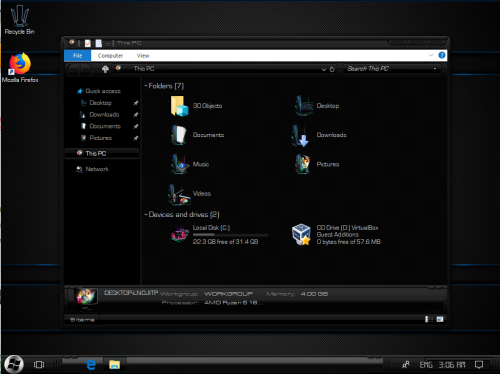Screen dimensions: 500x374
Task: Open the Recycle Bin desktop icon
Action: coord(20,16)
